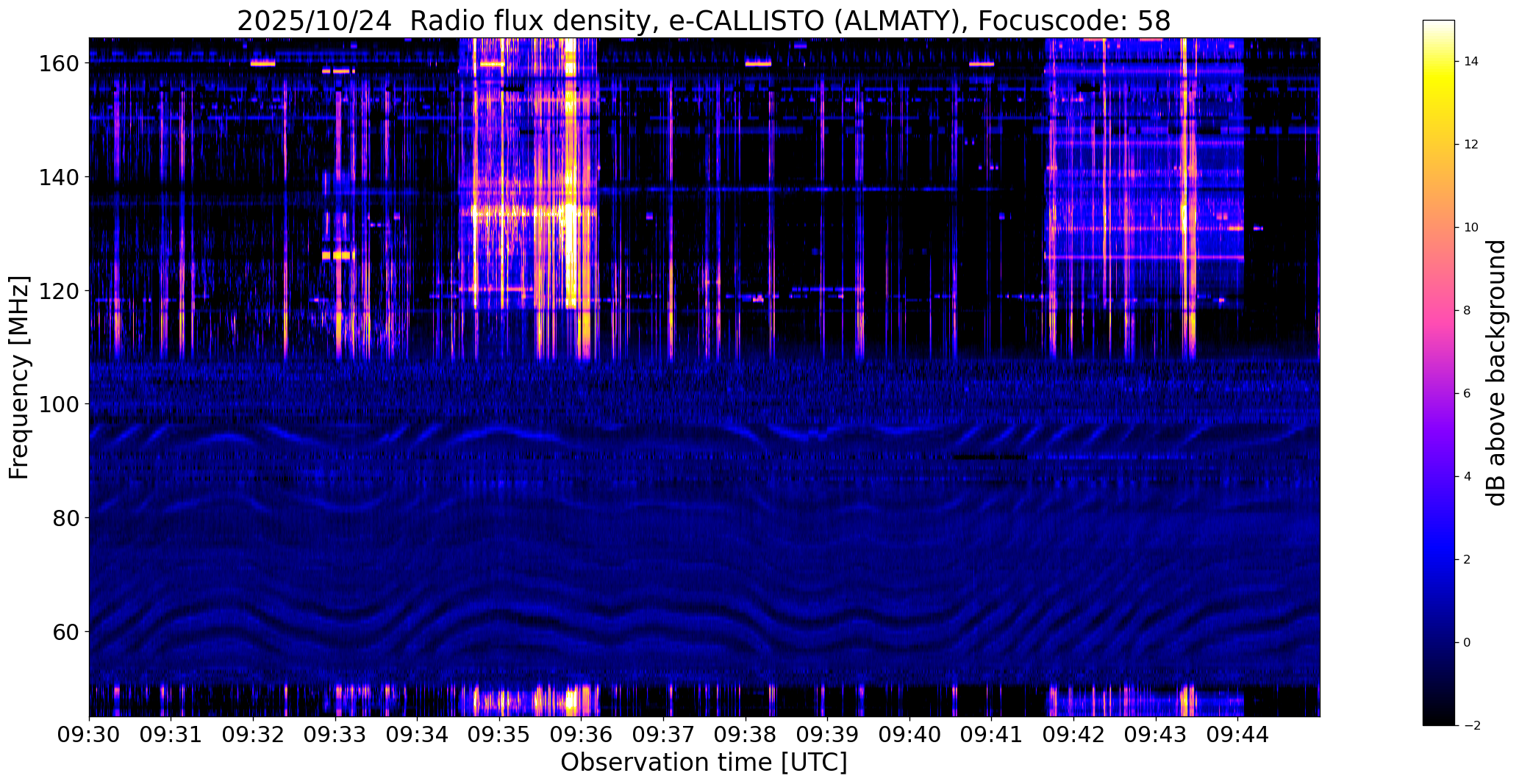This screenshot has height=784, width=1519.
Task: Click the 09:31 time tick label
Action: [171, 735]
